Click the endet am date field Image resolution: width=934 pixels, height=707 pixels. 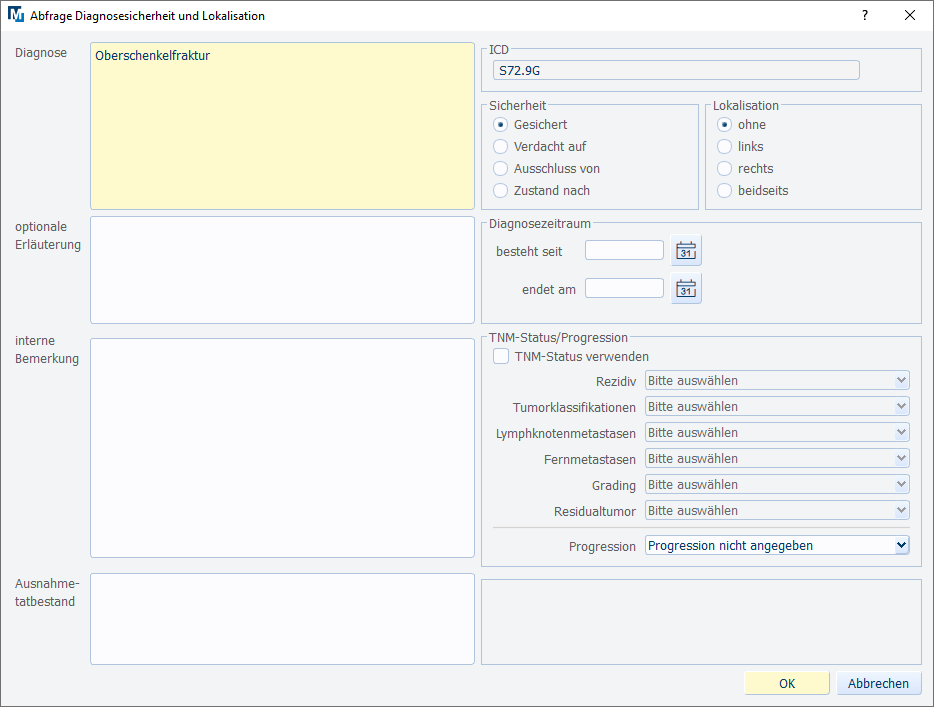(624, 288)
